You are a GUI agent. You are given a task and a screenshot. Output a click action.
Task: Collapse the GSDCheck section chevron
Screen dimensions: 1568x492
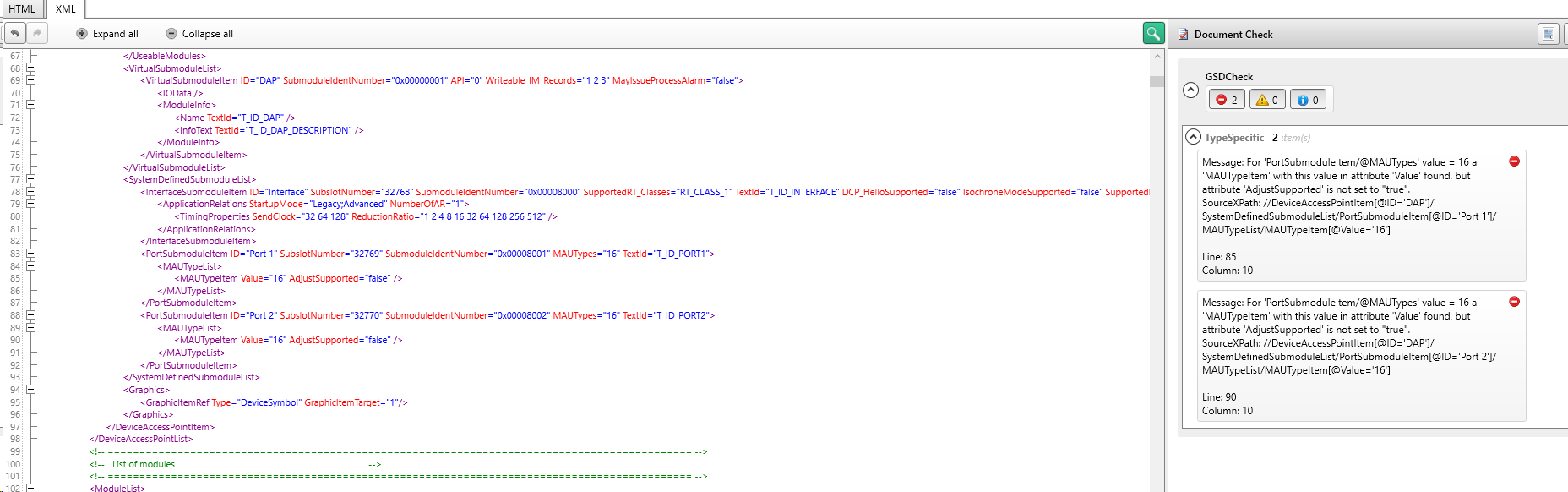[x=1191, y=90]
